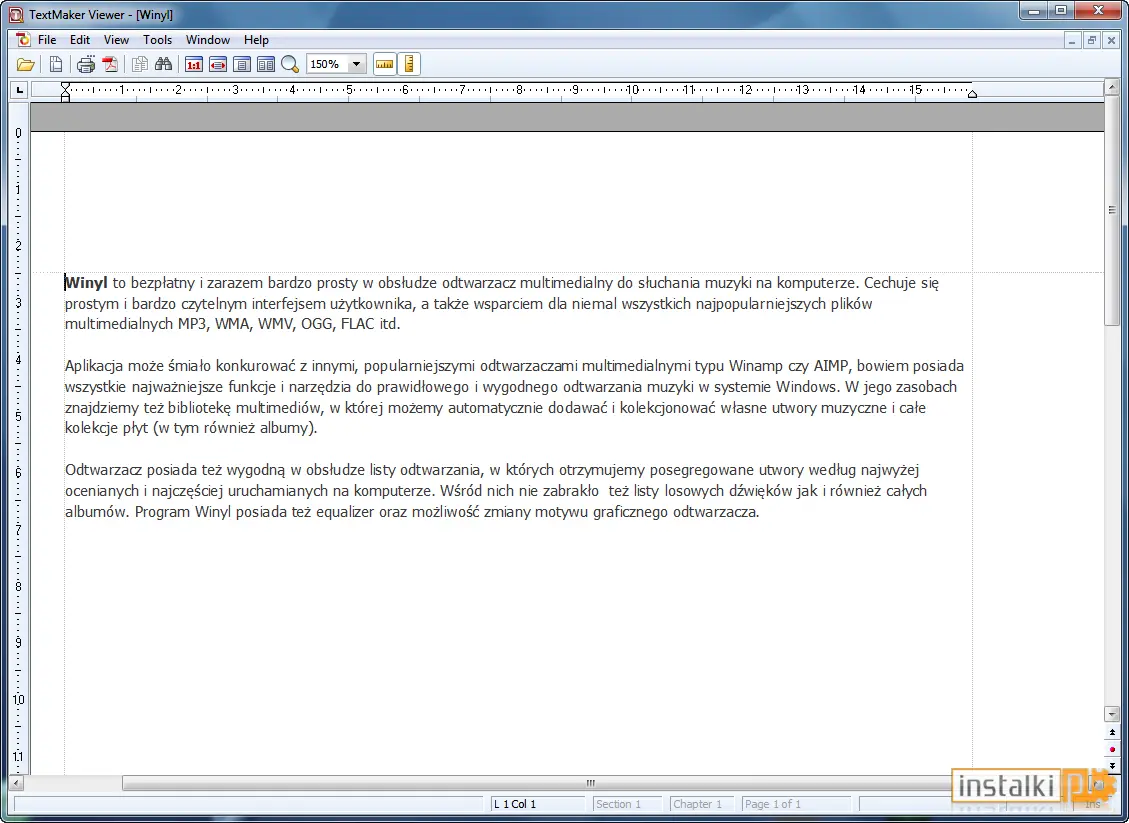Click the left indent marker on ruler
Image resolution: width=1129 pixels, height=823 pixels.
pos(66,91)
